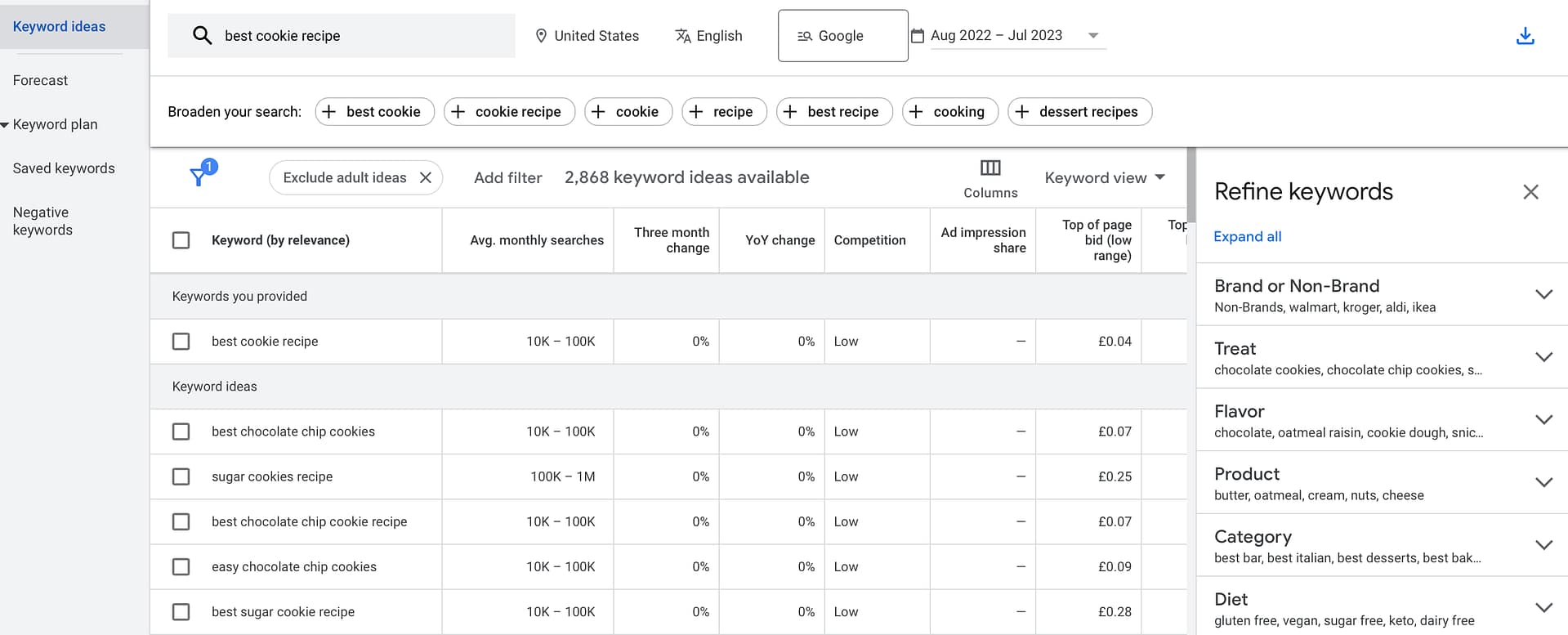Open the filter funnel icon

point(199,176)
